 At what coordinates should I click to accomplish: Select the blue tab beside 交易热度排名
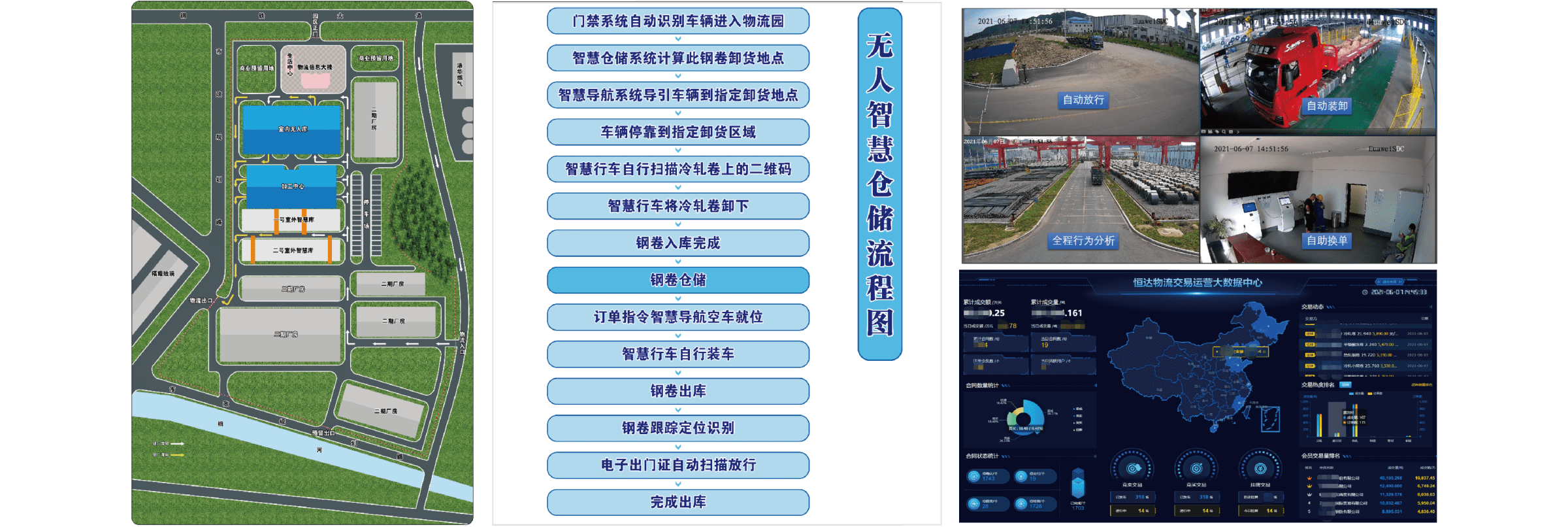point(1345,384)
